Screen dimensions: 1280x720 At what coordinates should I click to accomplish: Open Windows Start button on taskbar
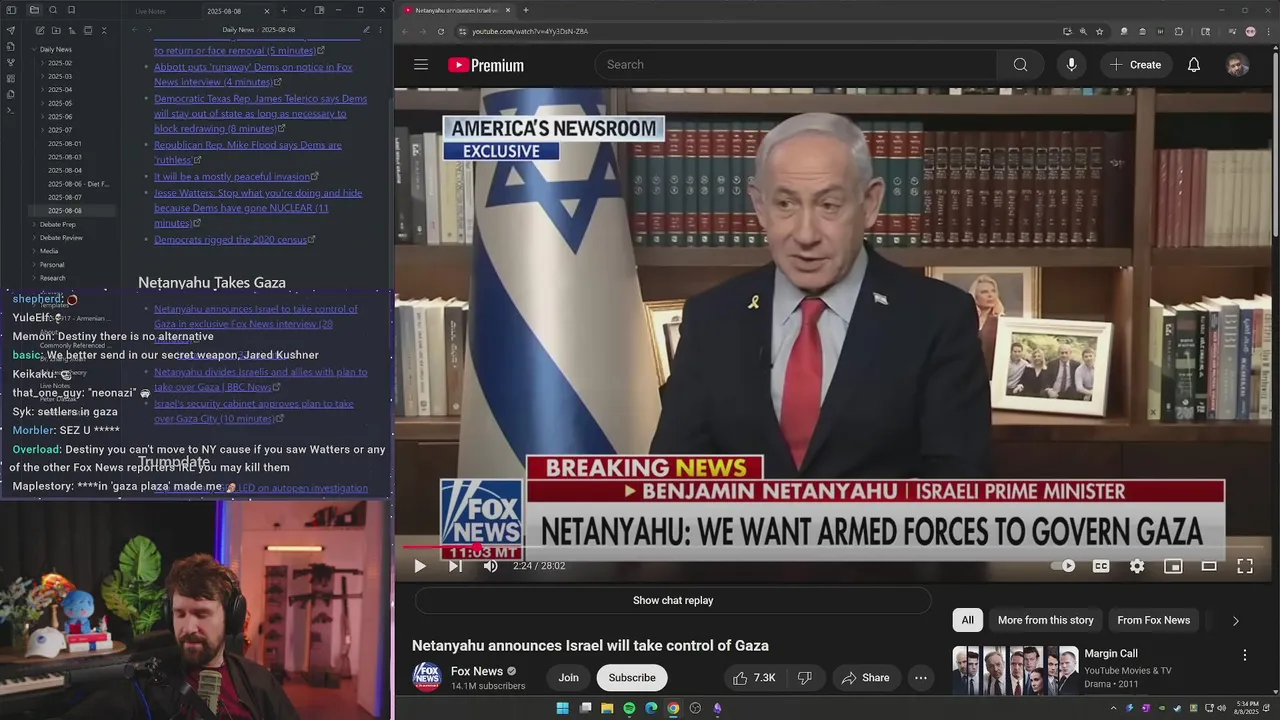coord(562,708)
